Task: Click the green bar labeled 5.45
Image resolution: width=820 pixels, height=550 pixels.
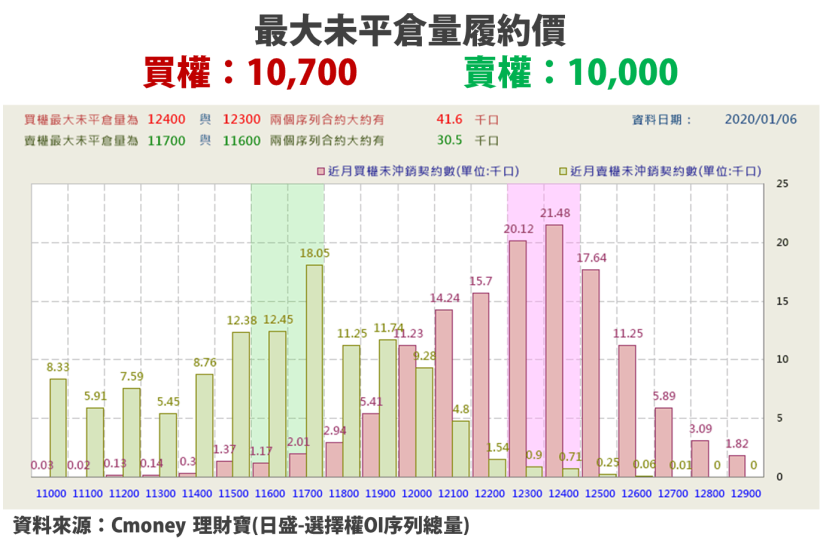Action: coord(168,445)
